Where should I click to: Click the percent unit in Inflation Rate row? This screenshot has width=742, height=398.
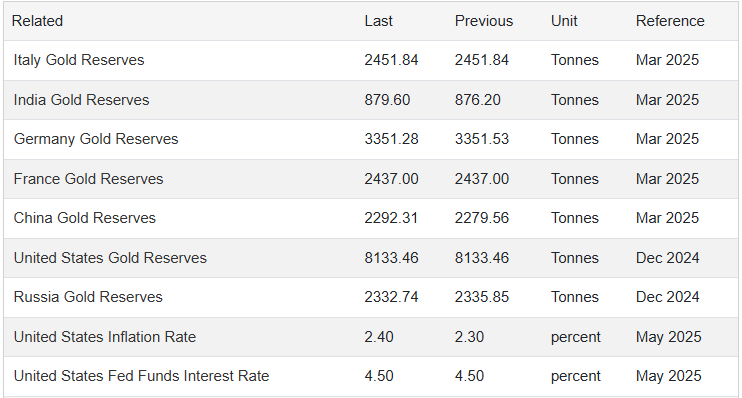[x=575, y=337]
